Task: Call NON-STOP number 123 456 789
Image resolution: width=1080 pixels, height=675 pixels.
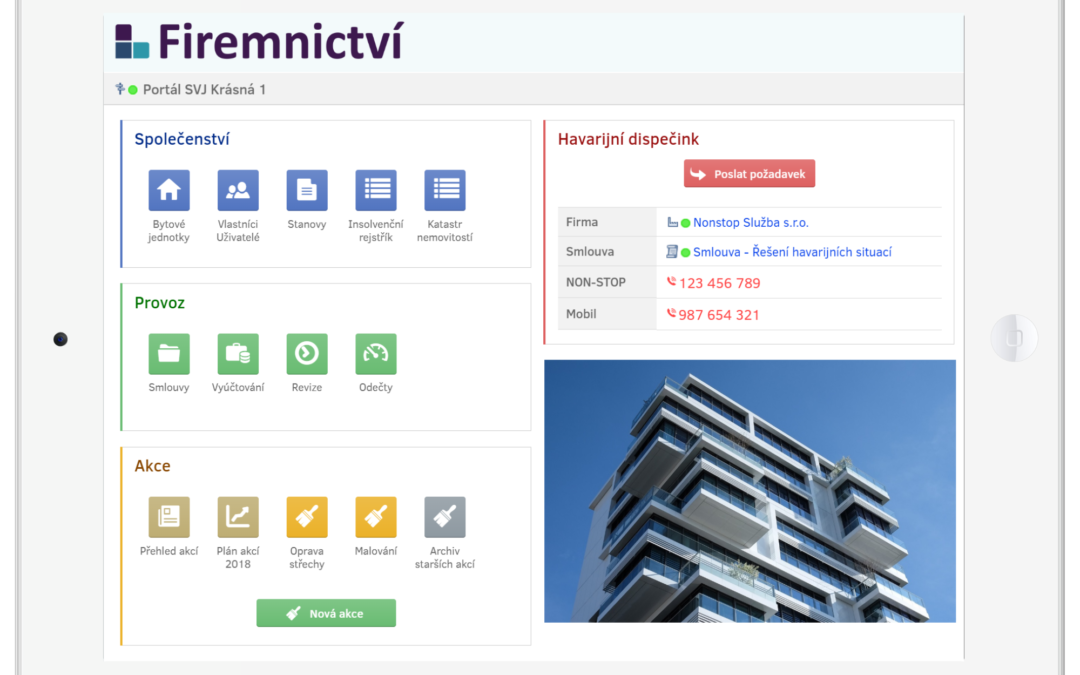Action: pyautogui.click(x=720, y=283)
